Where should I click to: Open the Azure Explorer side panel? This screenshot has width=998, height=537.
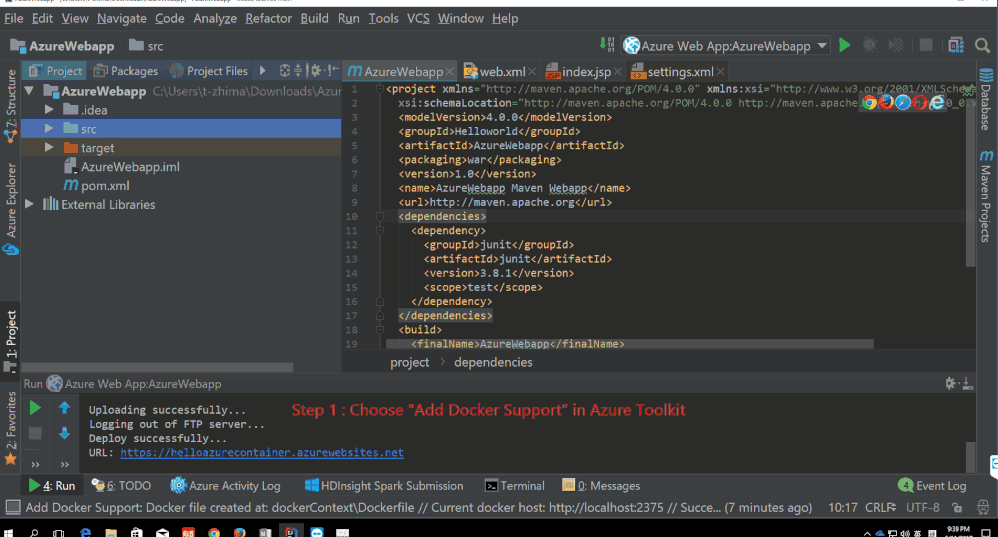[x=11, y=209]
